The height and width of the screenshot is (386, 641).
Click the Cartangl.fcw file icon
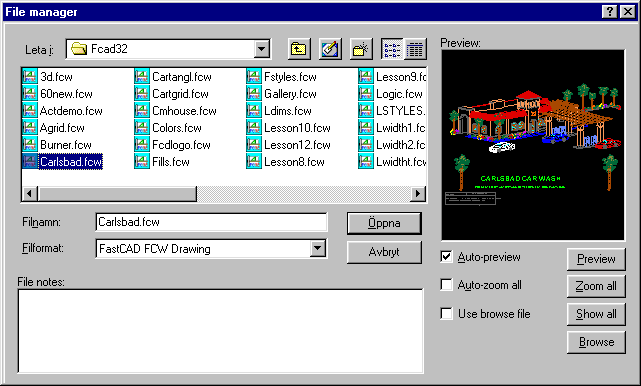[142, 76]
